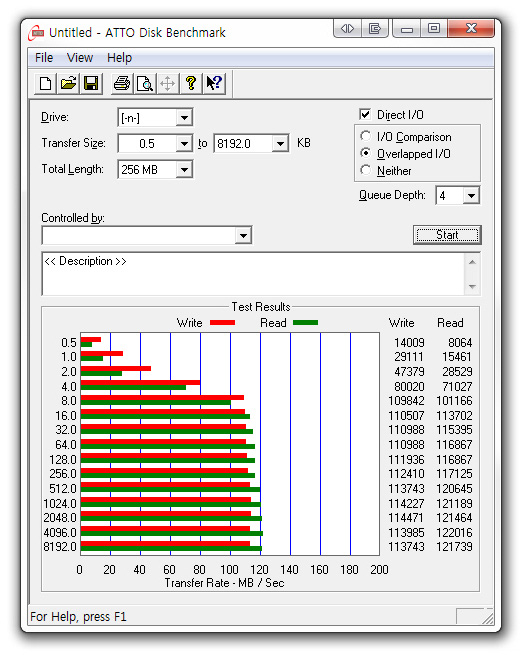Uncheck the Direct I/O checkbox
This screenshot has height=655, width=522.
pyautogui.click(x=365, y=114)
